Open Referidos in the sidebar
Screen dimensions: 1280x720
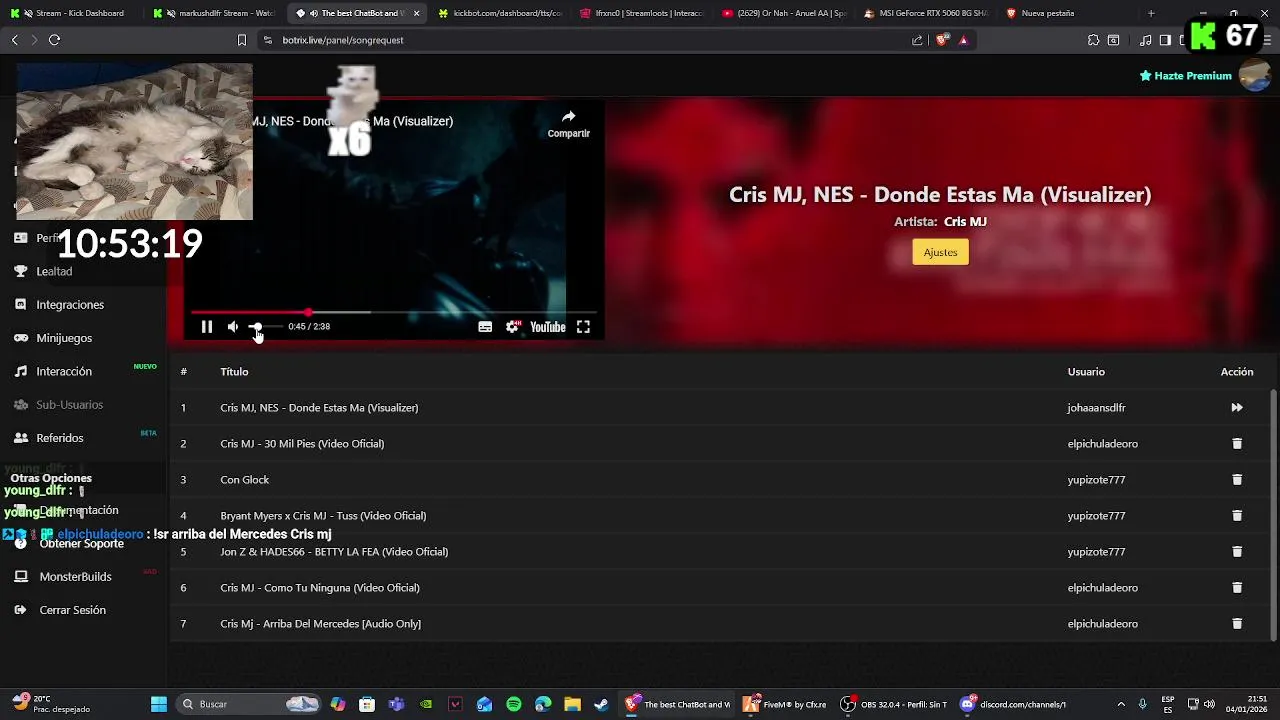pyautogui.click(x=60, y=438)
